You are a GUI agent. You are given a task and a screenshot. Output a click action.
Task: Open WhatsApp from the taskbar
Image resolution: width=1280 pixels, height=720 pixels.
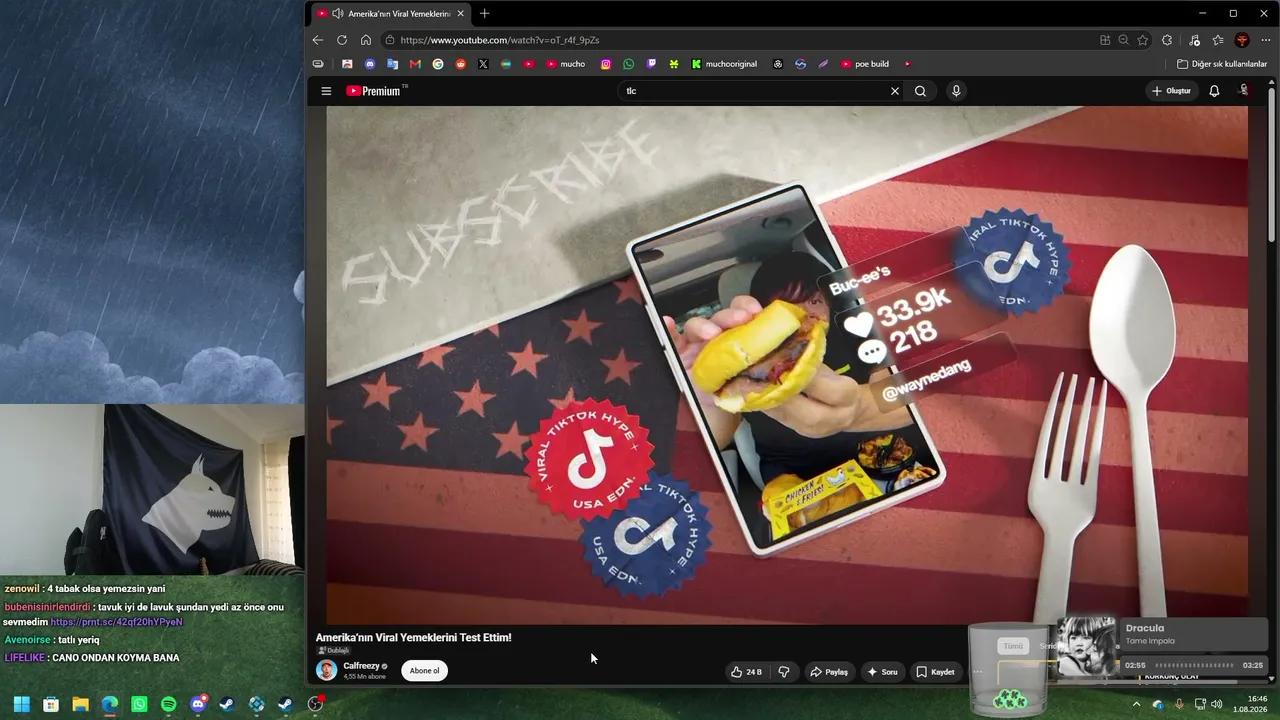pos(139,704)
